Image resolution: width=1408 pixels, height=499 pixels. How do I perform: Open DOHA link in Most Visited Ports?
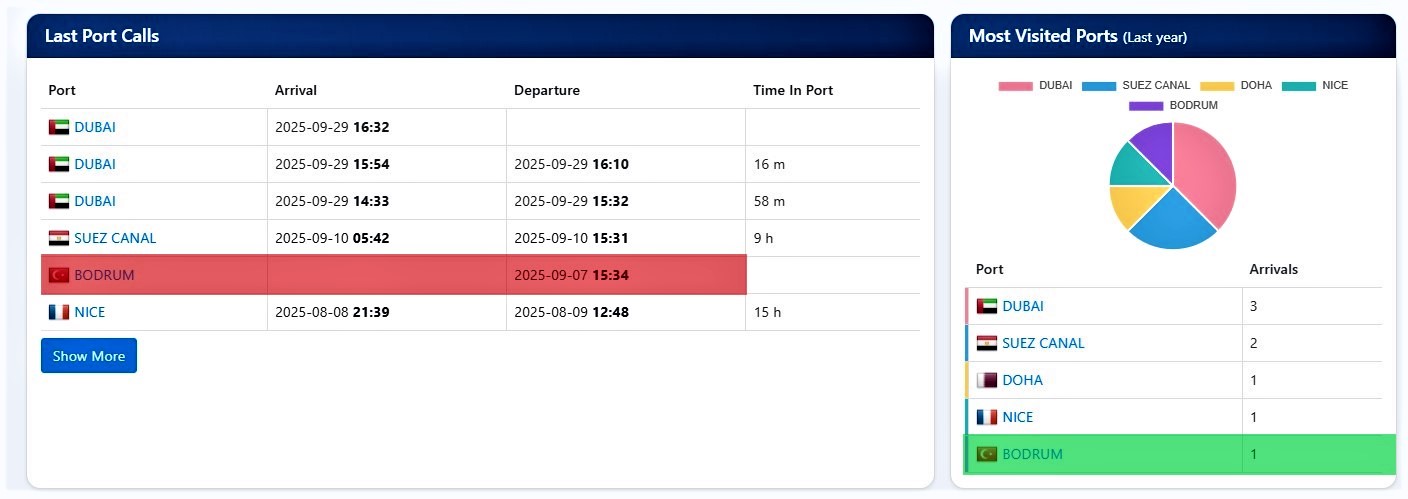pyautogui.click(x=1022, y=380)
